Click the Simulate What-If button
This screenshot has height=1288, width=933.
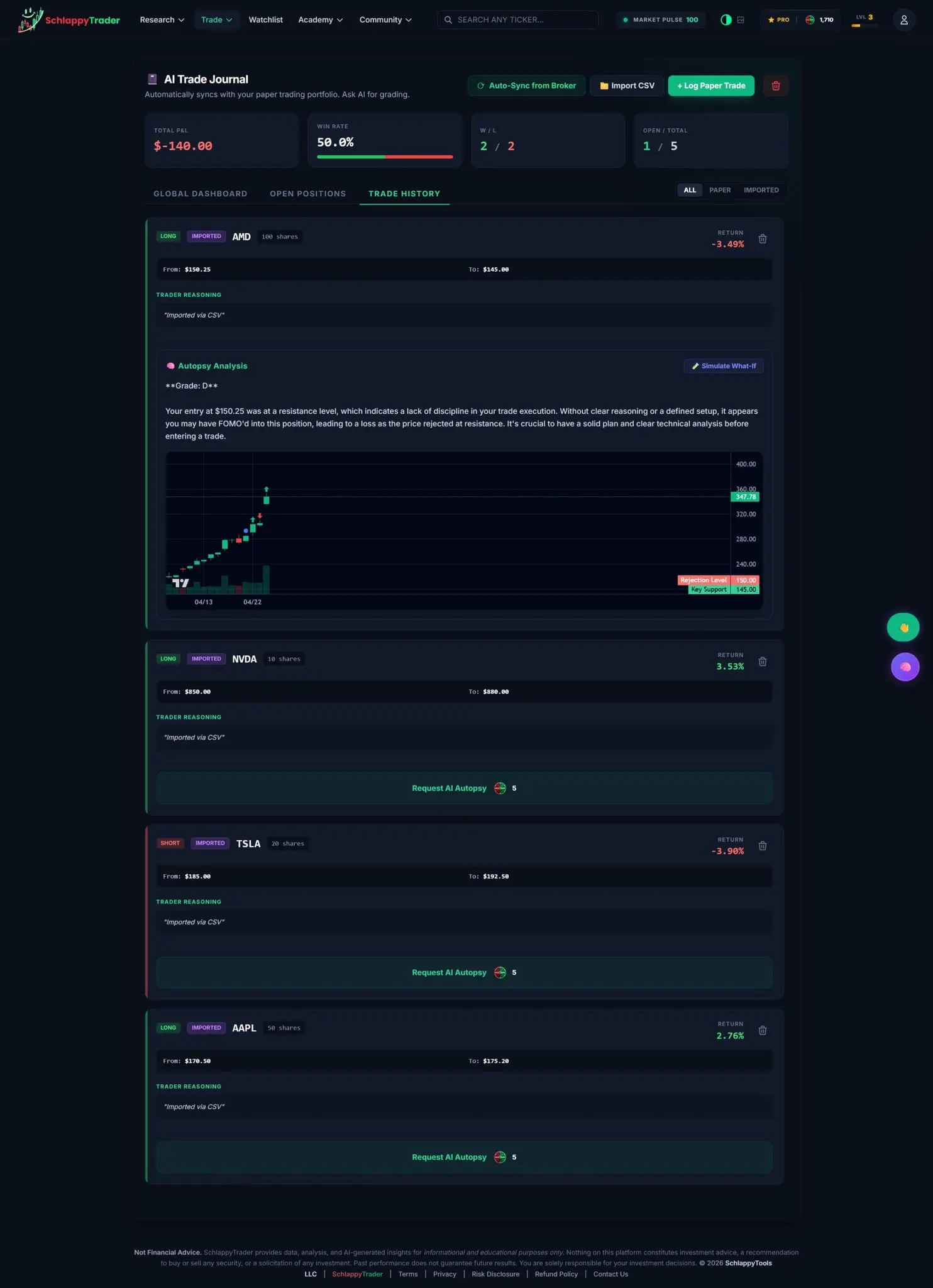[724, 366]
